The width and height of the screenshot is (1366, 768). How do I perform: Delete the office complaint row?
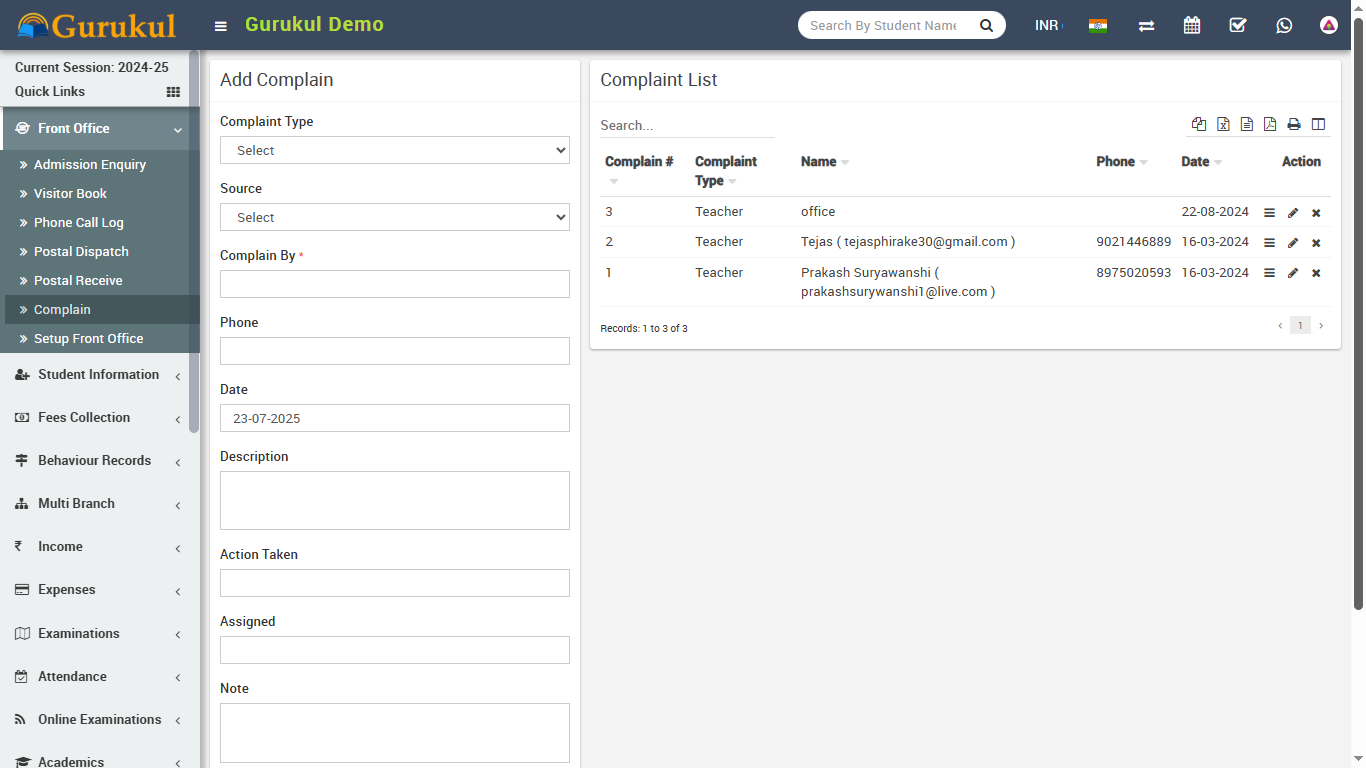pyautogui.click(x=1316, y=213)
